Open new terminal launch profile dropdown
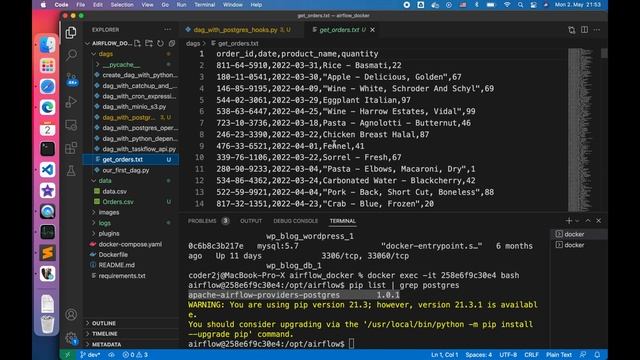The image size is (640, 360). (x=577, y=220)
